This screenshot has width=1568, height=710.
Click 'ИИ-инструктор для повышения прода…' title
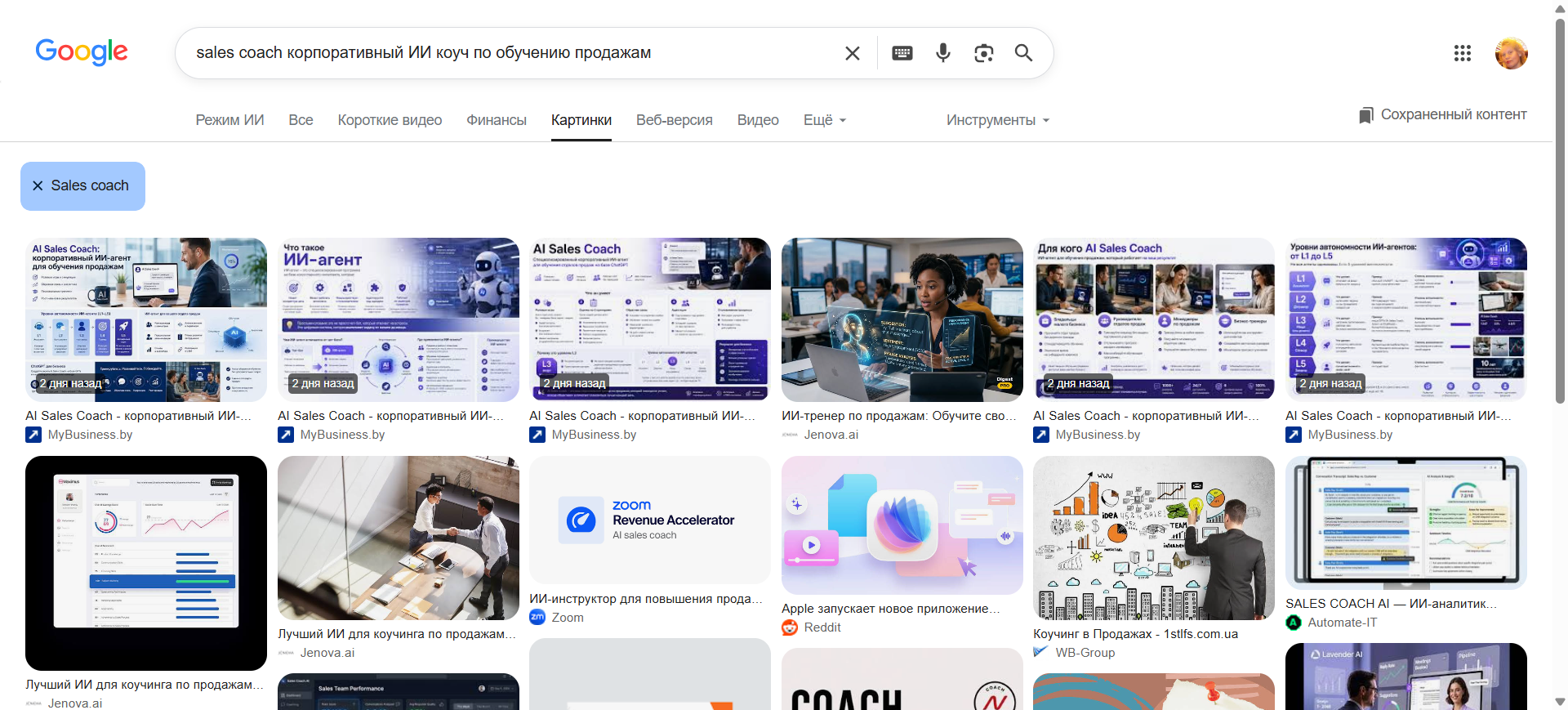click(646, 599)
